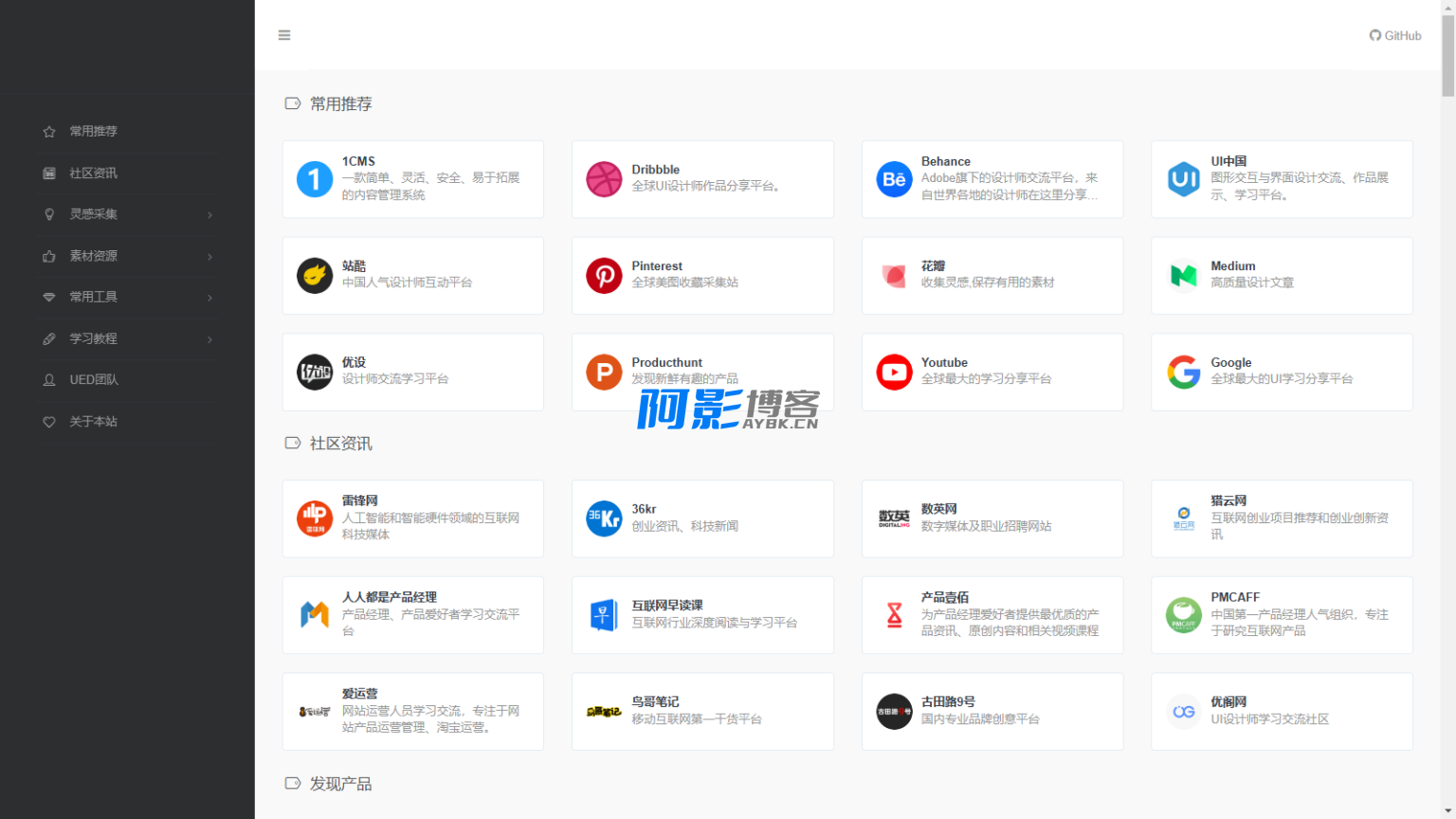Select 常用推荐 in the sidebar
1456x819 pixels.
click(93, 132)
